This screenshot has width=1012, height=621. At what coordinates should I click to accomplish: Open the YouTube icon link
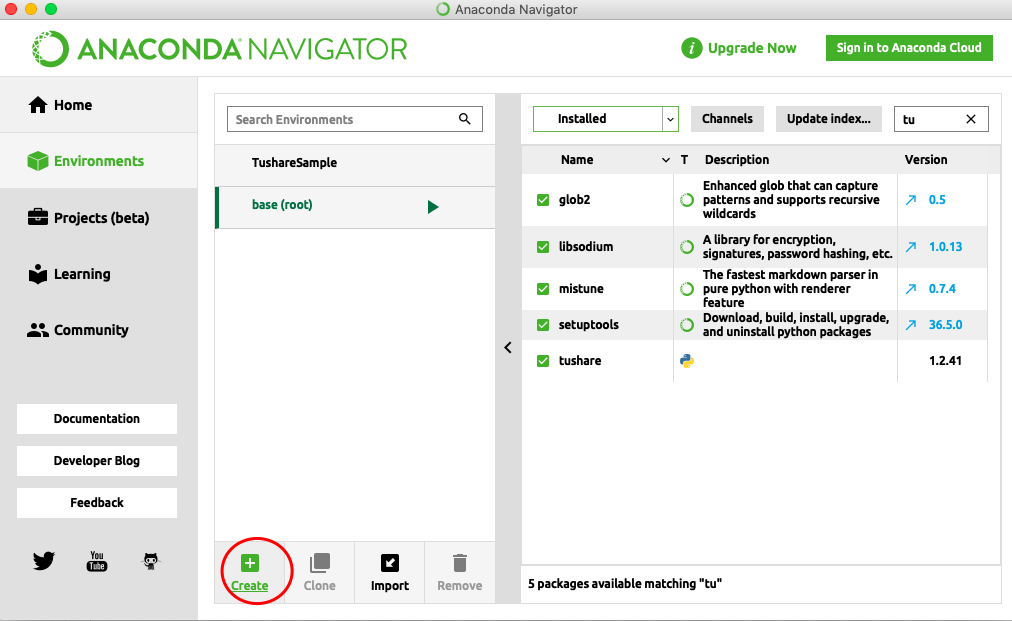pyautogui.click(x=97, y=561)
